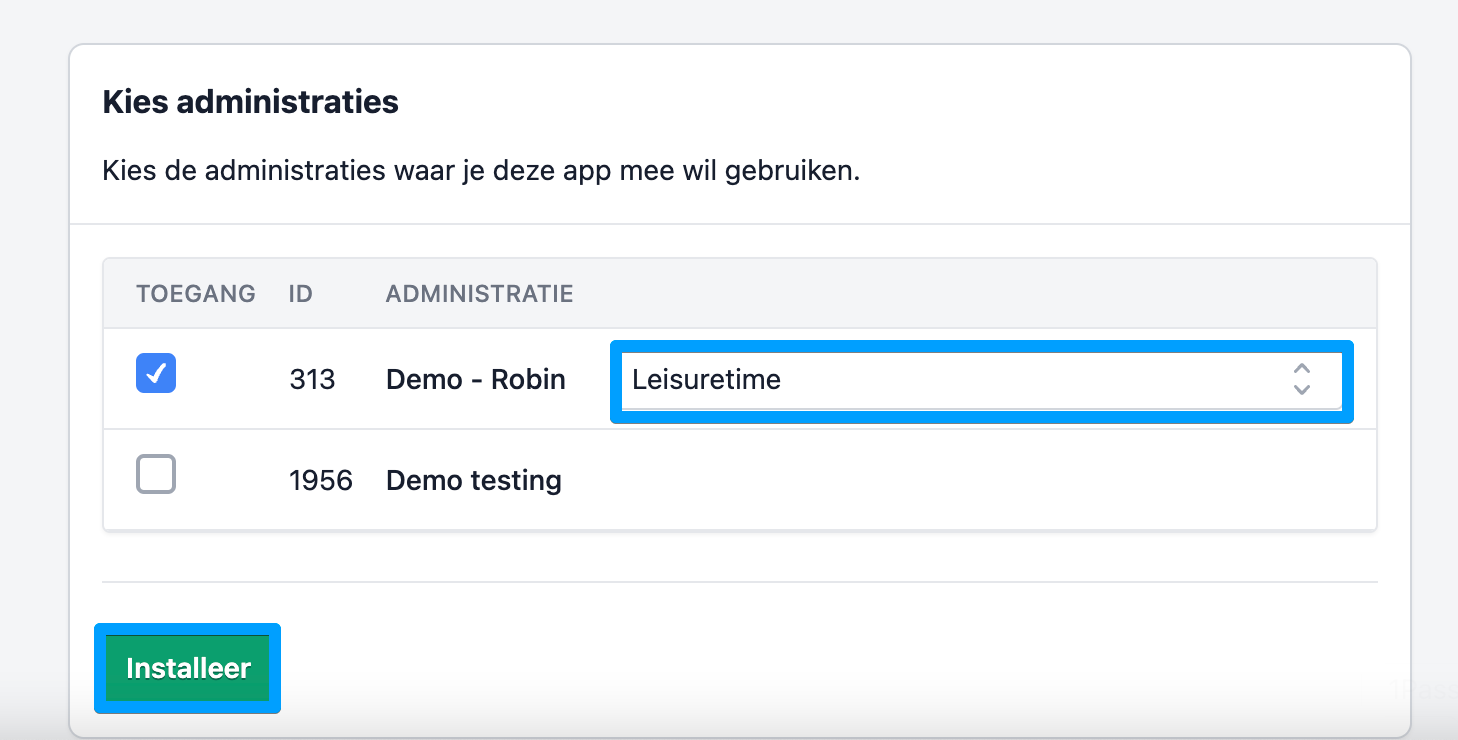Click the empty checkbox square in row 1956

click(156, 474)
